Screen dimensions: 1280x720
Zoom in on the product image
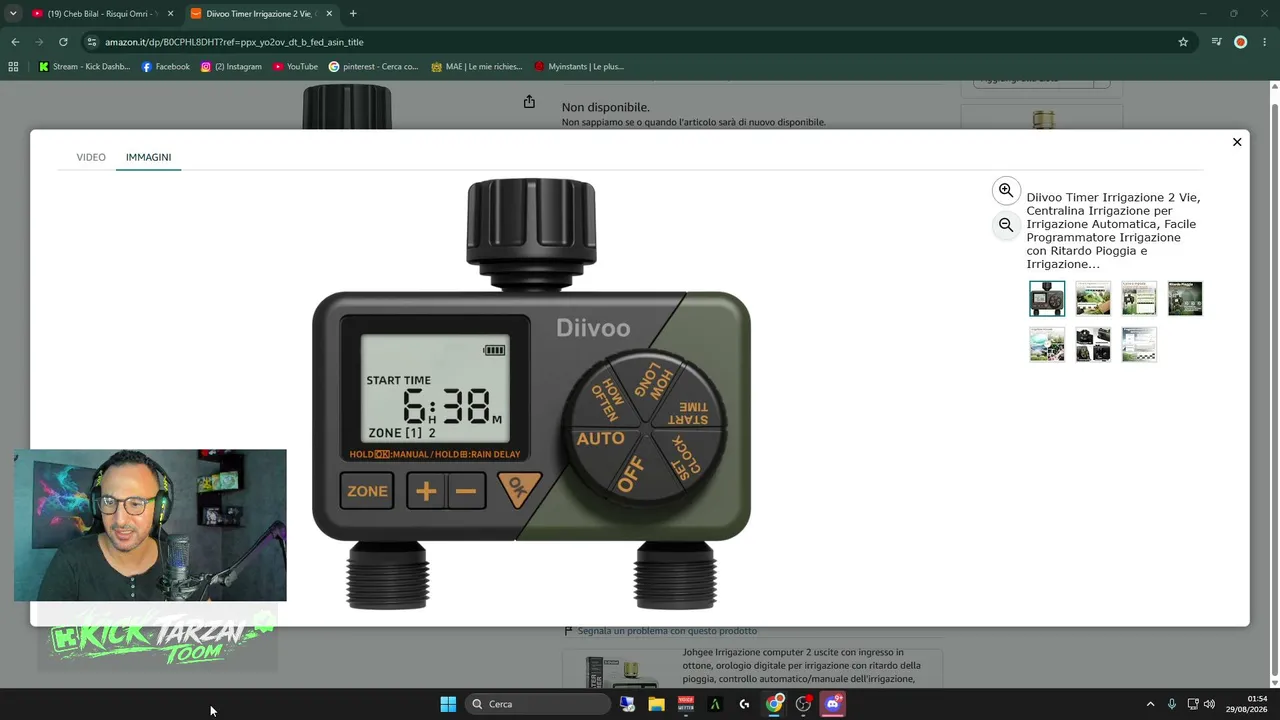(x=1006, y=190)
